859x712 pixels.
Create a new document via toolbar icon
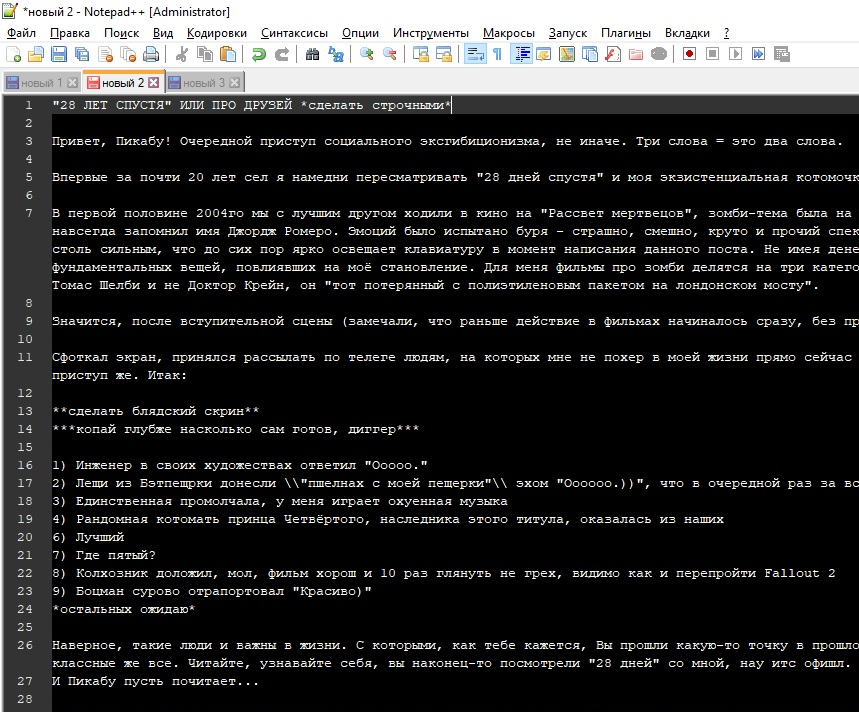pyautogui.click(x=13, y=54)
